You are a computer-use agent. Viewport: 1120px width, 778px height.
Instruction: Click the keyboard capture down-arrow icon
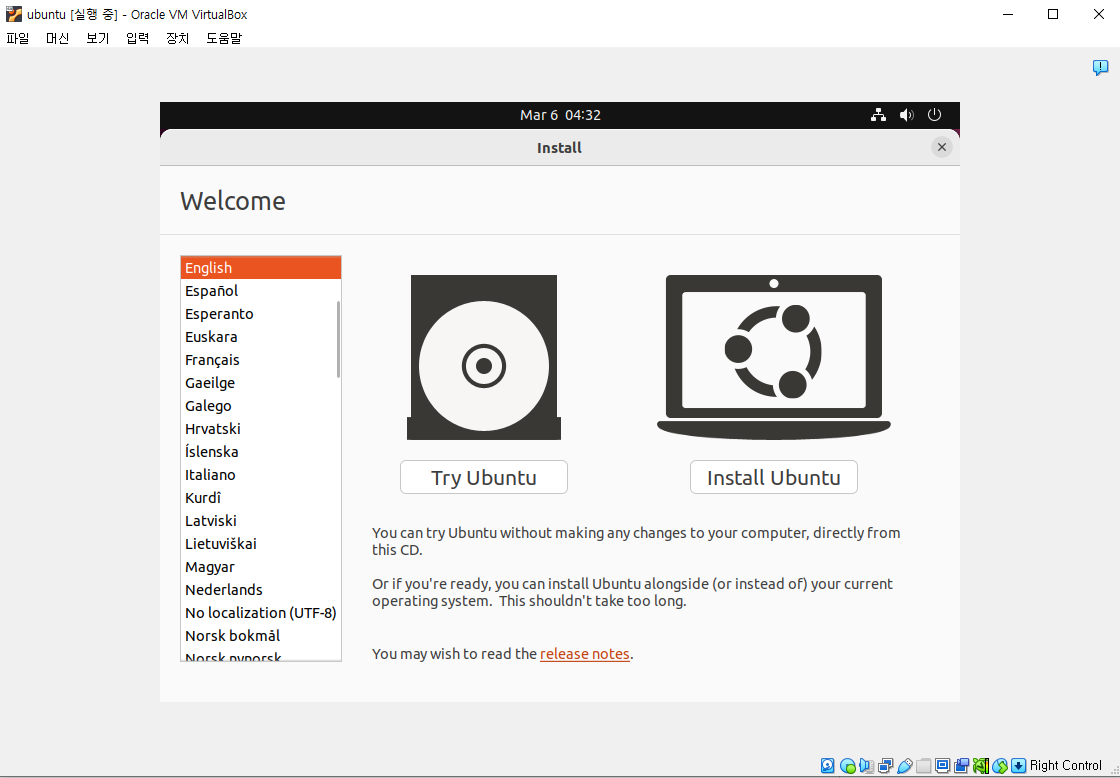click(1019, 766)
